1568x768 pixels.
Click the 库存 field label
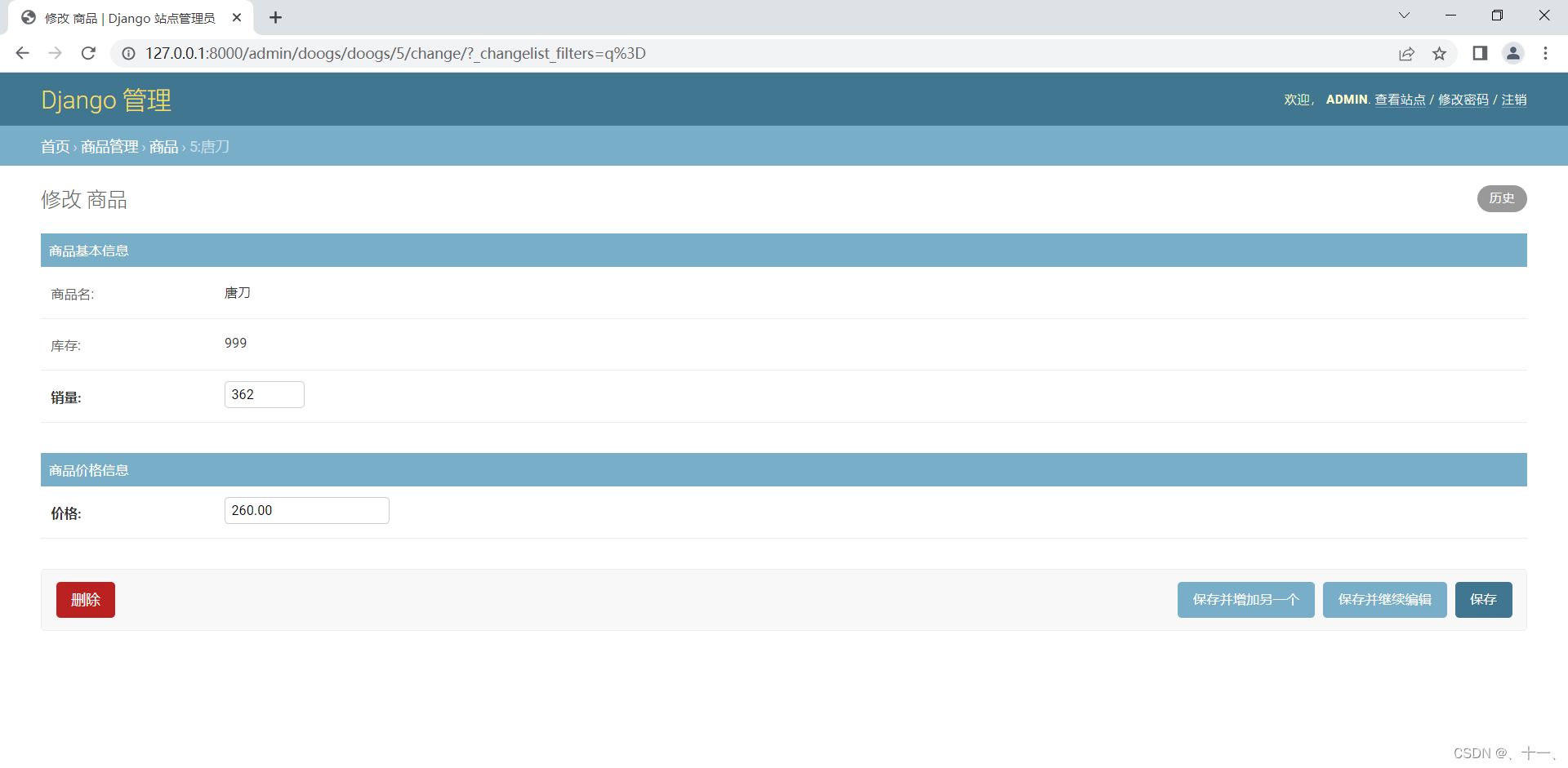66,346
